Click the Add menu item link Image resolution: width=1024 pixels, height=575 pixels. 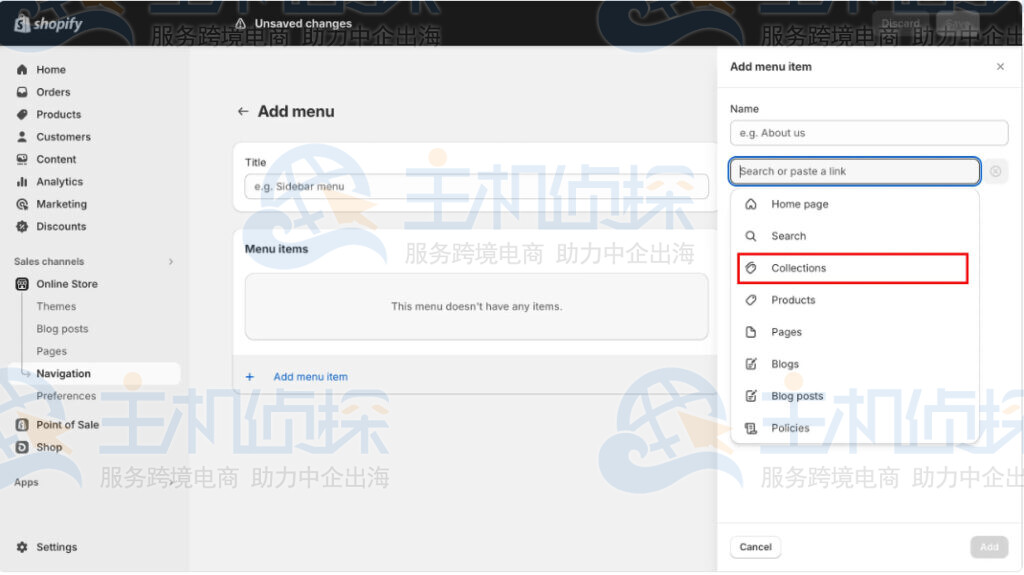(310, 377)
